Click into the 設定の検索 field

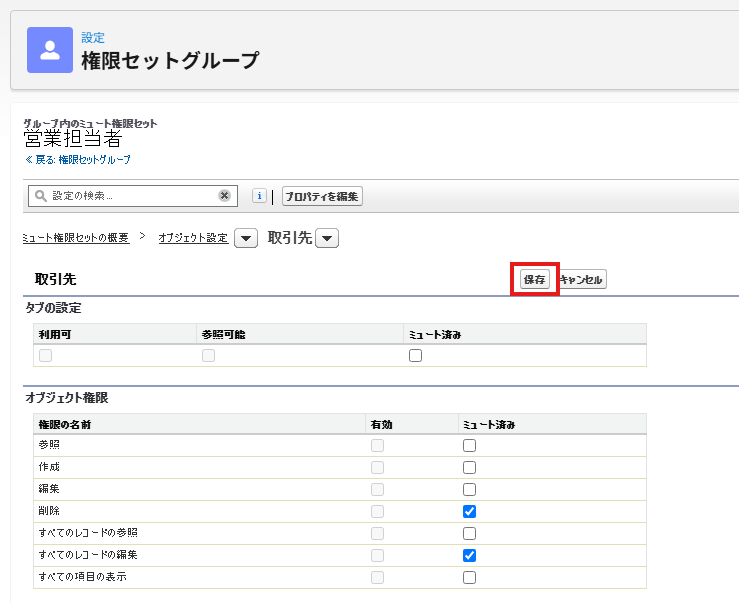click(x=133, y=196)
